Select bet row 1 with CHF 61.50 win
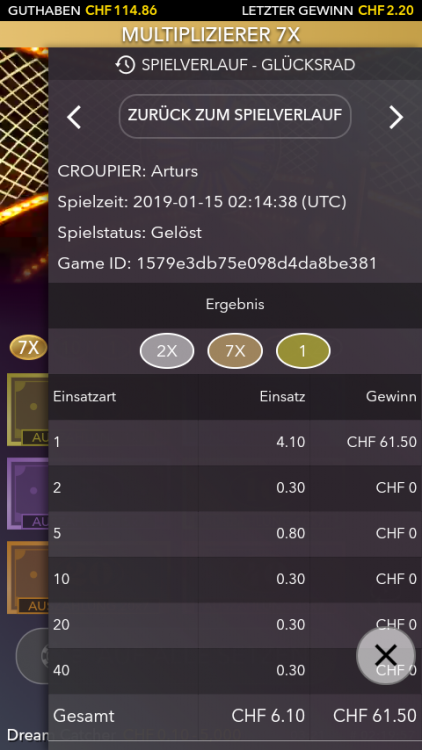 (x=235, y=442)
